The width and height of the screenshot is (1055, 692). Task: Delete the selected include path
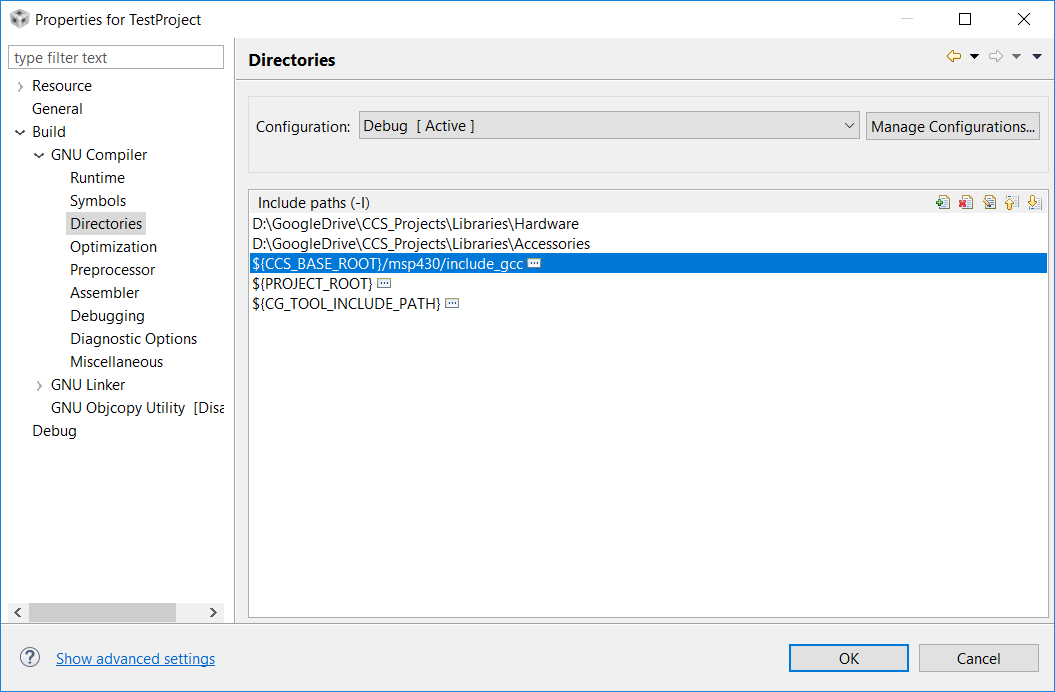pyautogui.click(x=966, y=201)
